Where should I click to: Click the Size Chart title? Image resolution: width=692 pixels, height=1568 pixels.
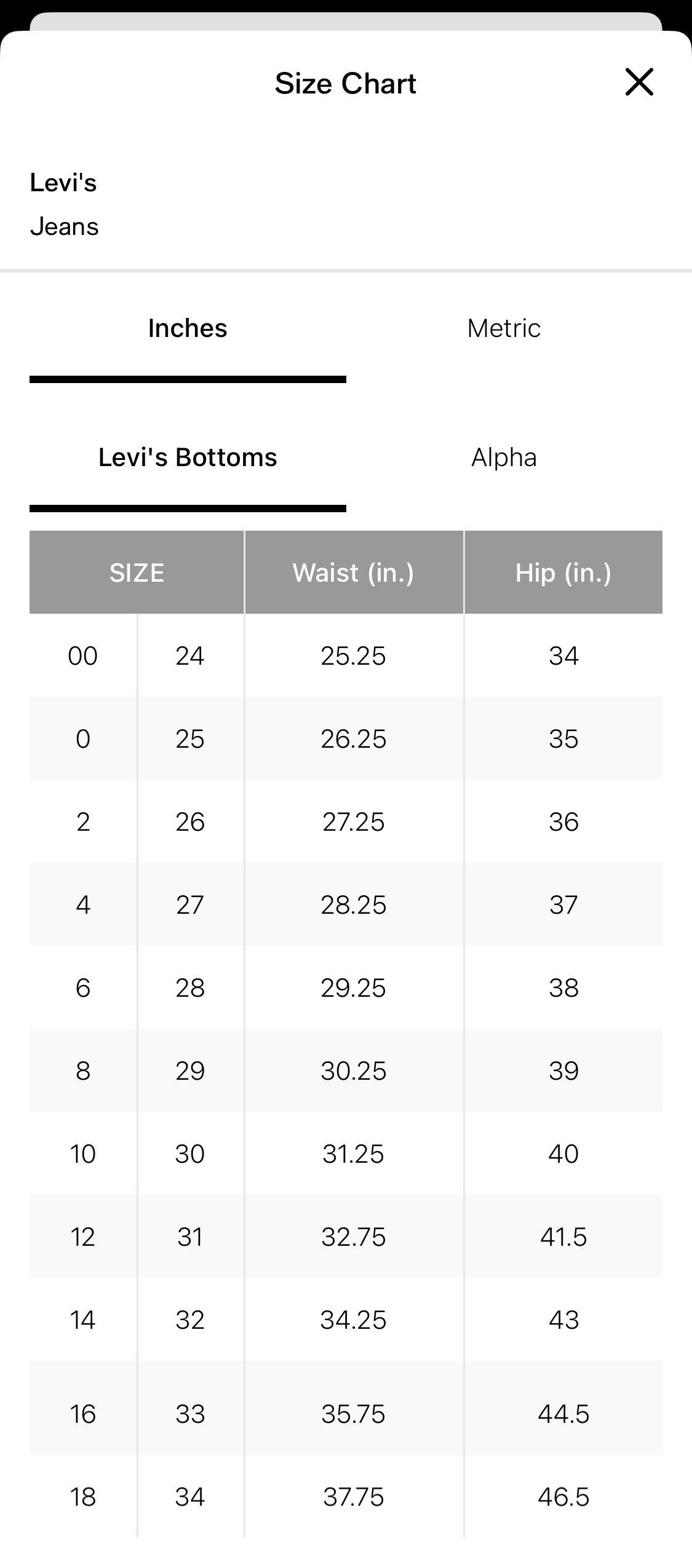[346, 83]
